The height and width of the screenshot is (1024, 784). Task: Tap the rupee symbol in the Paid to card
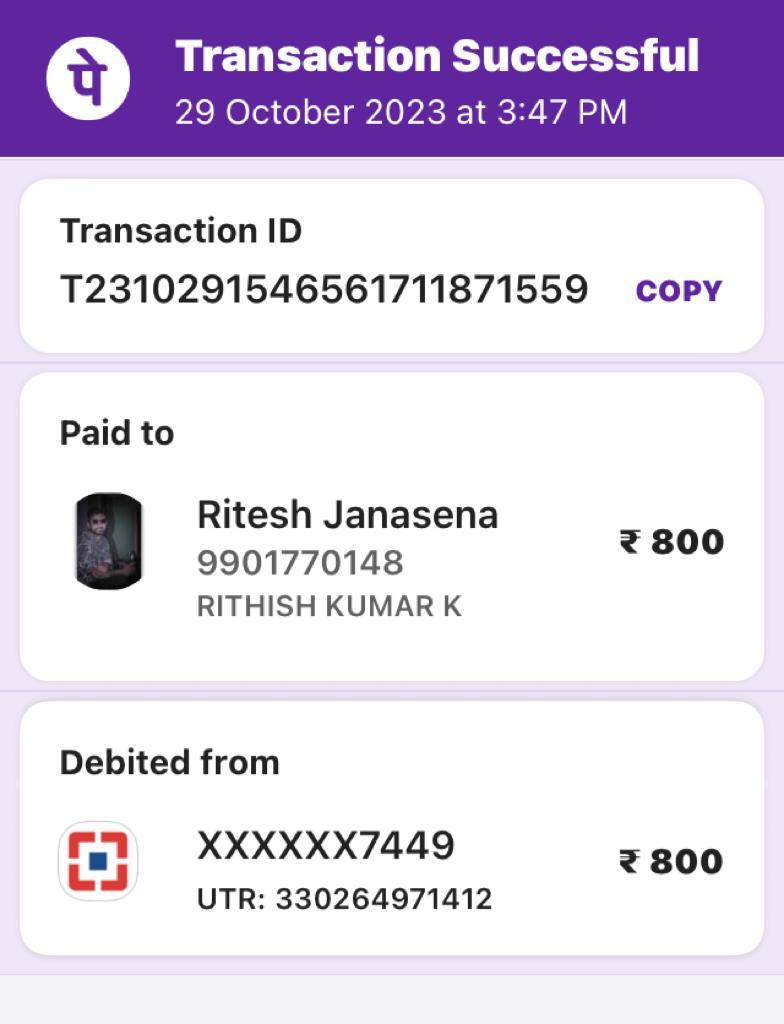[629, 542]
